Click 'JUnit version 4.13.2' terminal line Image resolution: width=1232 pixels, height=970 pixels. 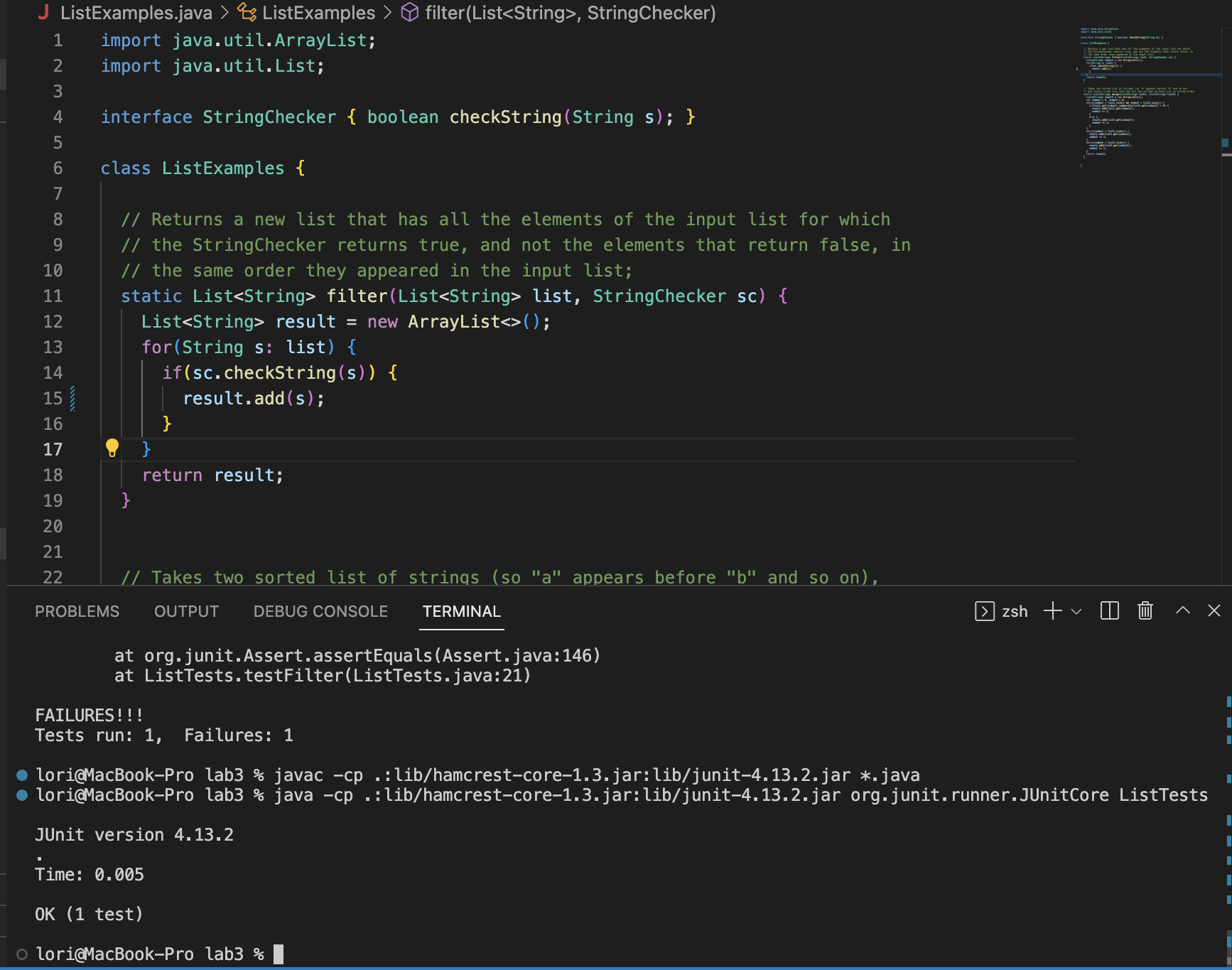click(134, 834)
